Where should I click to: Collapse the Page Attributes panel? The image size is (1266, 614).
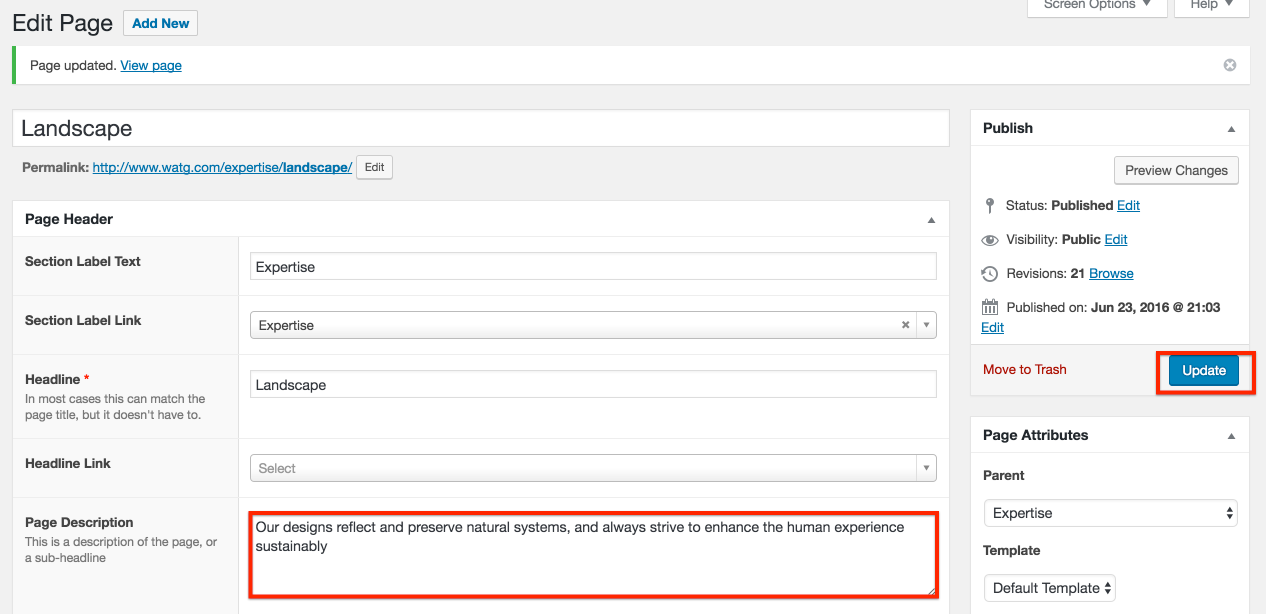1231,436
